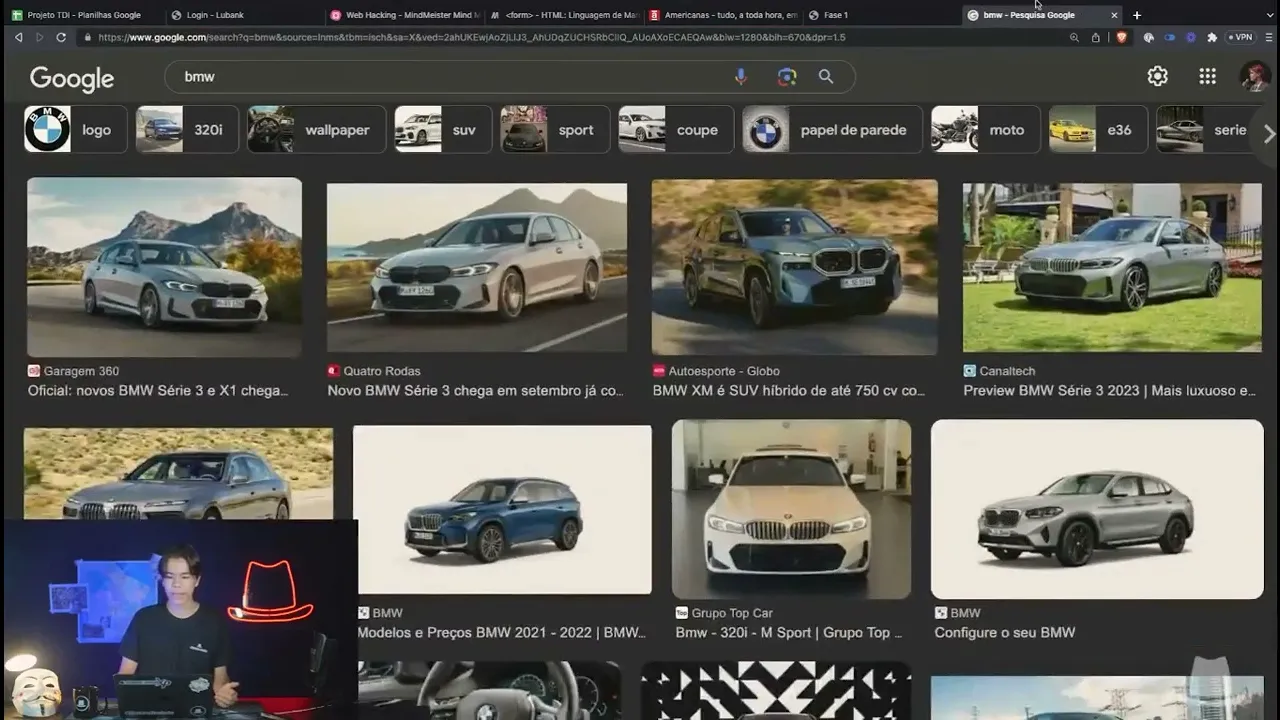
Task: Switch to Web Hacking - MindMeister tab
Action: [x=404, y=15]
